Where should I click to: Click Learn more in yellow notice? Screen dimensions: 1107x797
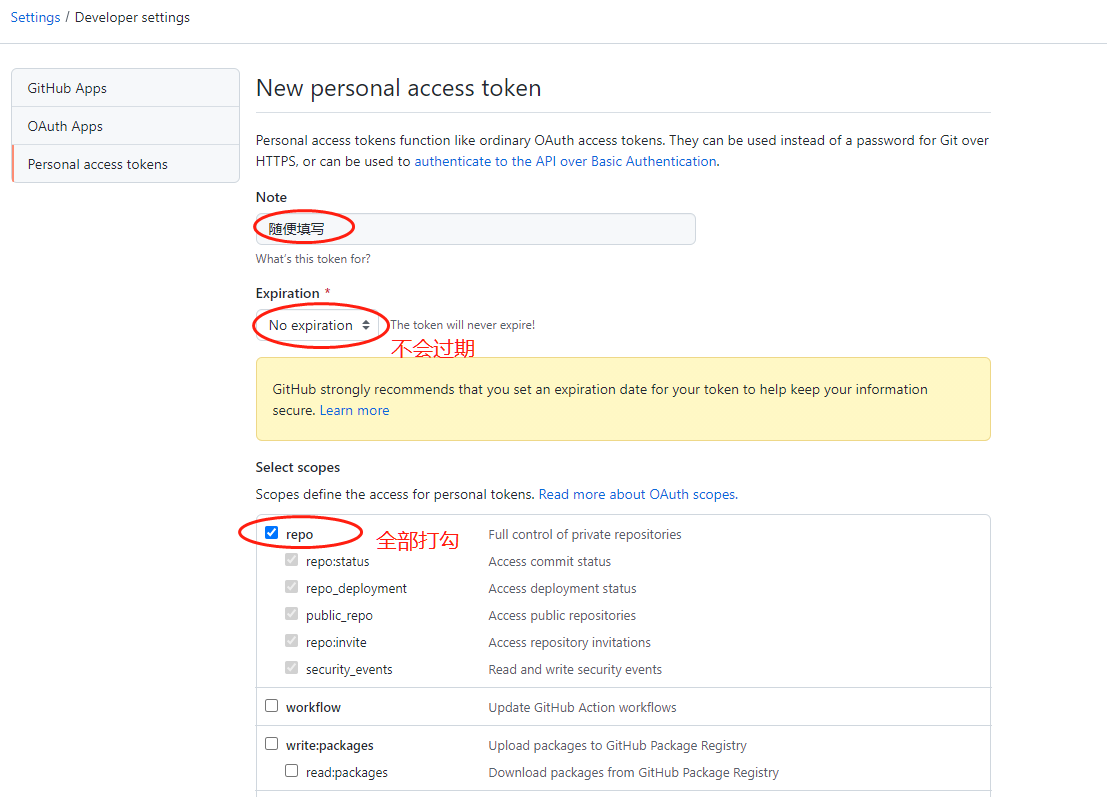[x=354, y=410]
